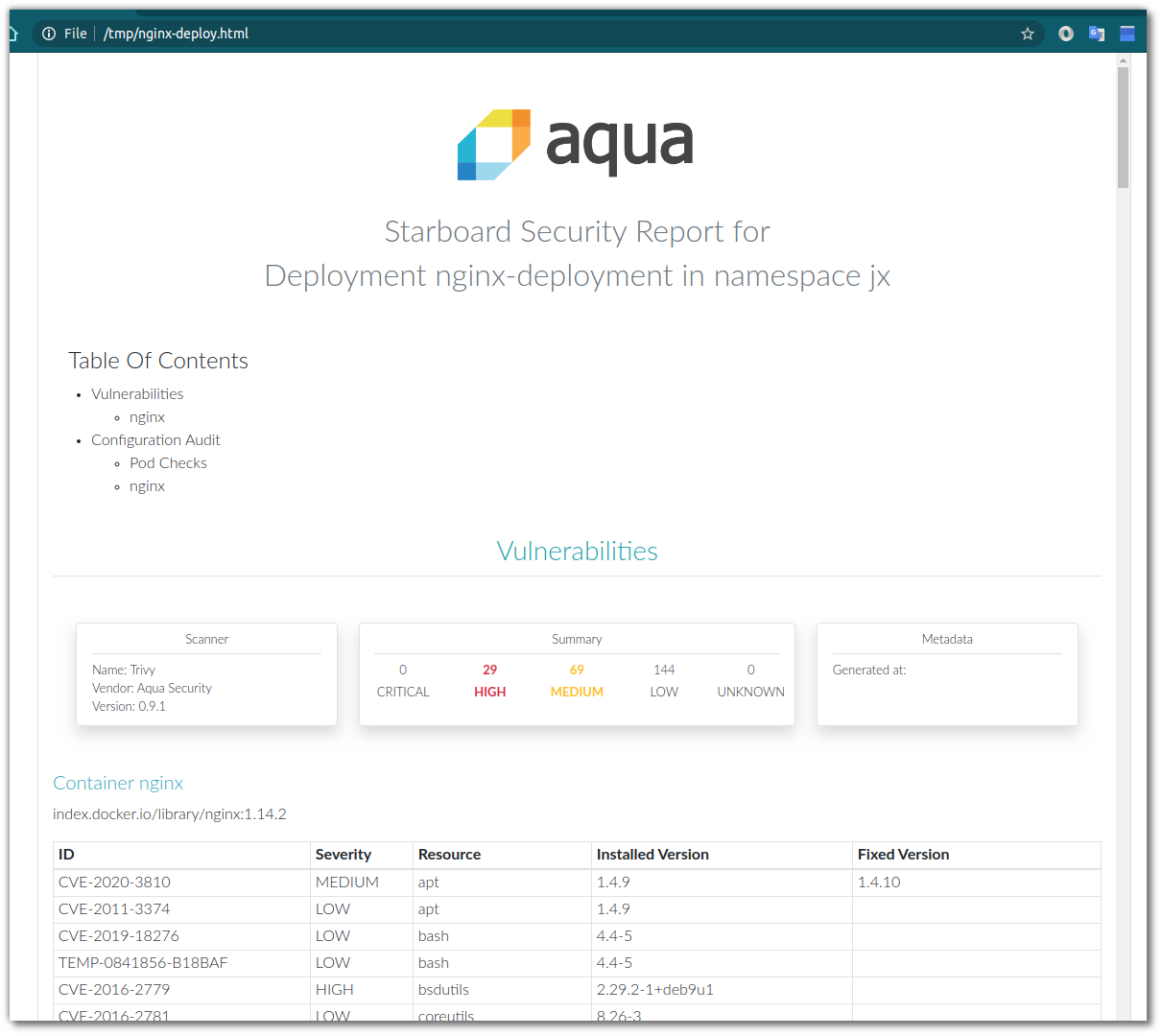Click the Version: 0.9.1 text
This screenshot has width=1162, height=1036.
(x=129, y=706)
